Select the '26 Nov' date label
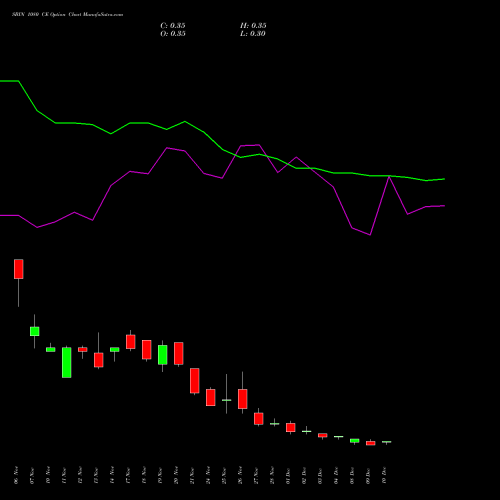 pyautogui.click(x=240, y=475)
